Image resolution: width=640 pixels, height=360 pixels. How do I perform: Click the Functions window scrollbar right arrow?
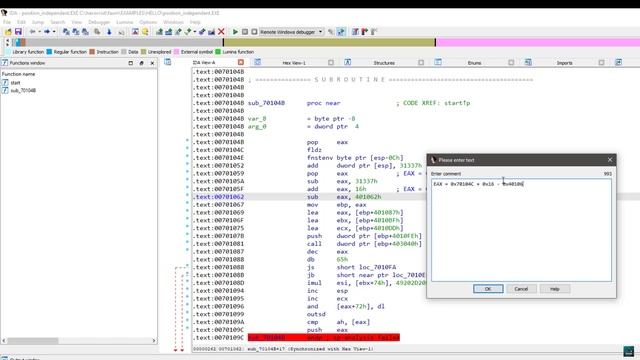tap(154, 340)
